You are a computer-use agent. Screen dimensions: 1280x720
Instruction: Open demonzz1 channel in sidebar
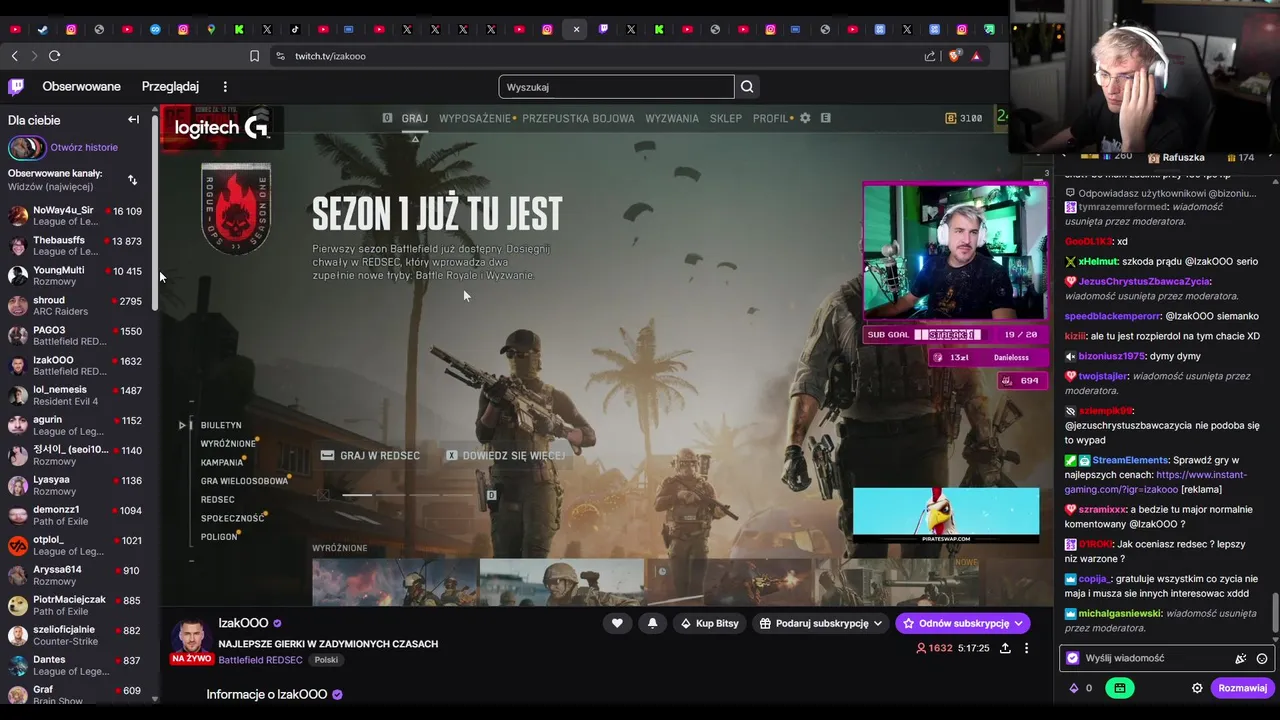[75, 516]
